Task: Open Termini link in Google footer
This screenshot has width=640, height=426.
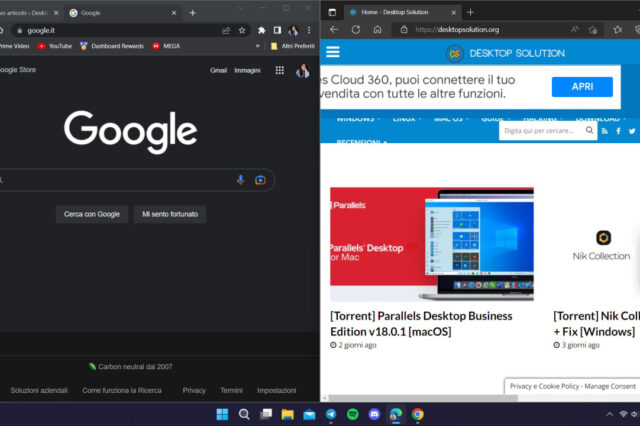Action: pos(231,390)
